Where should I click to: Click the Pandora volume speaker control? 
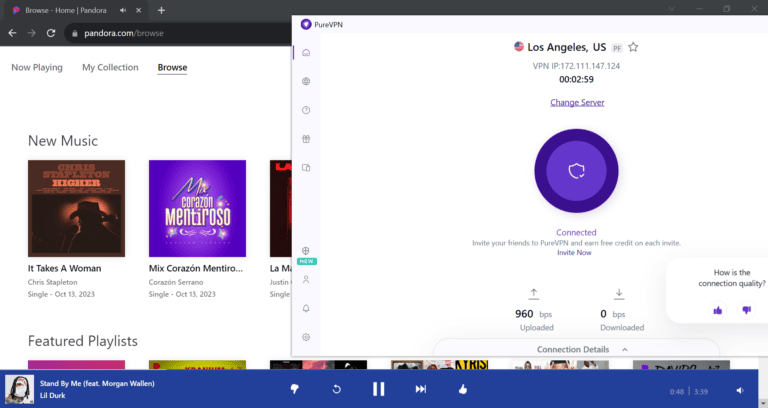pyautogui.click(x=740, y=390)
